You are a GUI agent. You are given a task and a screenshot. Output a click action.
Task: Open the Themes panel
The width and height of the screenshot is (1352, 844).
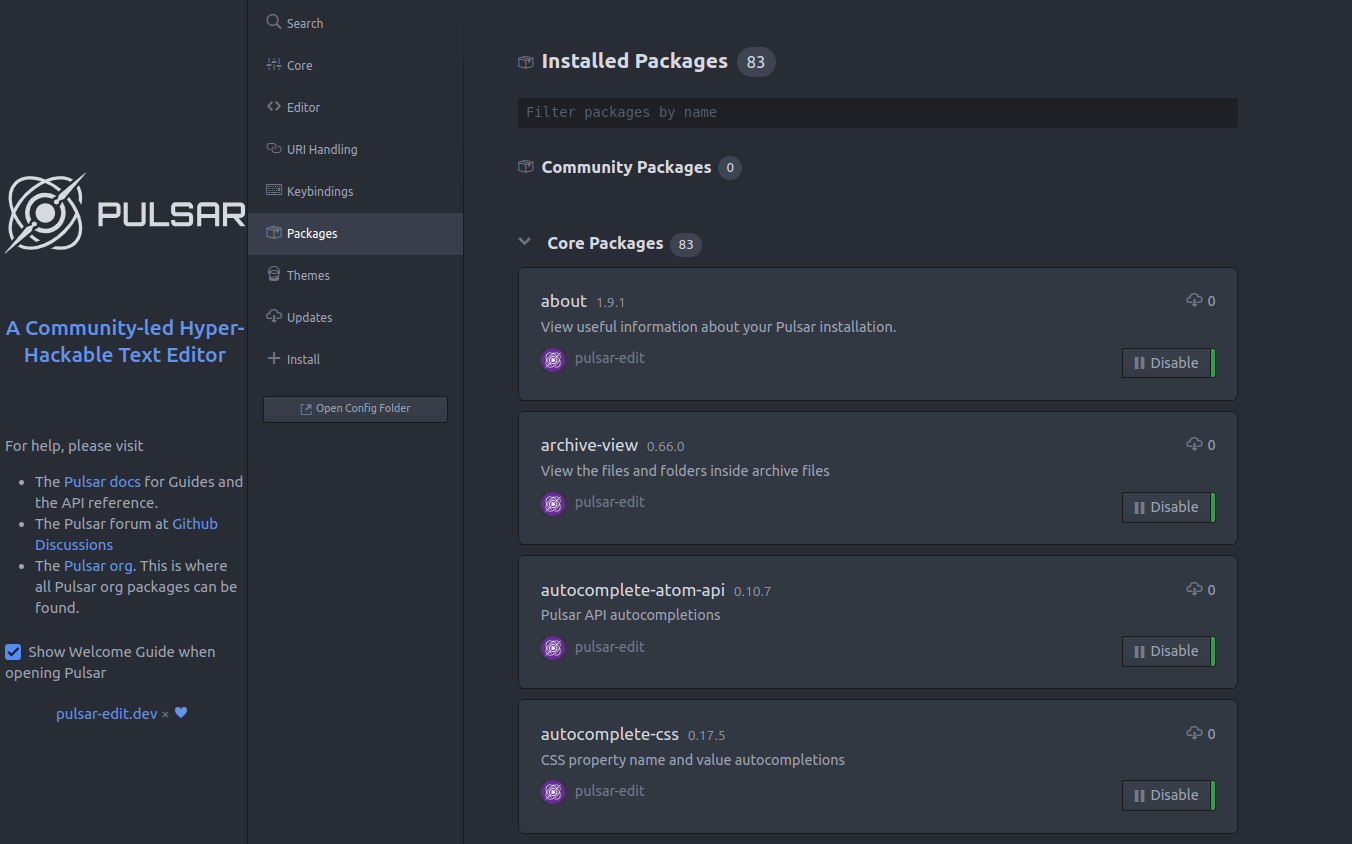click(x=355, y=275)
